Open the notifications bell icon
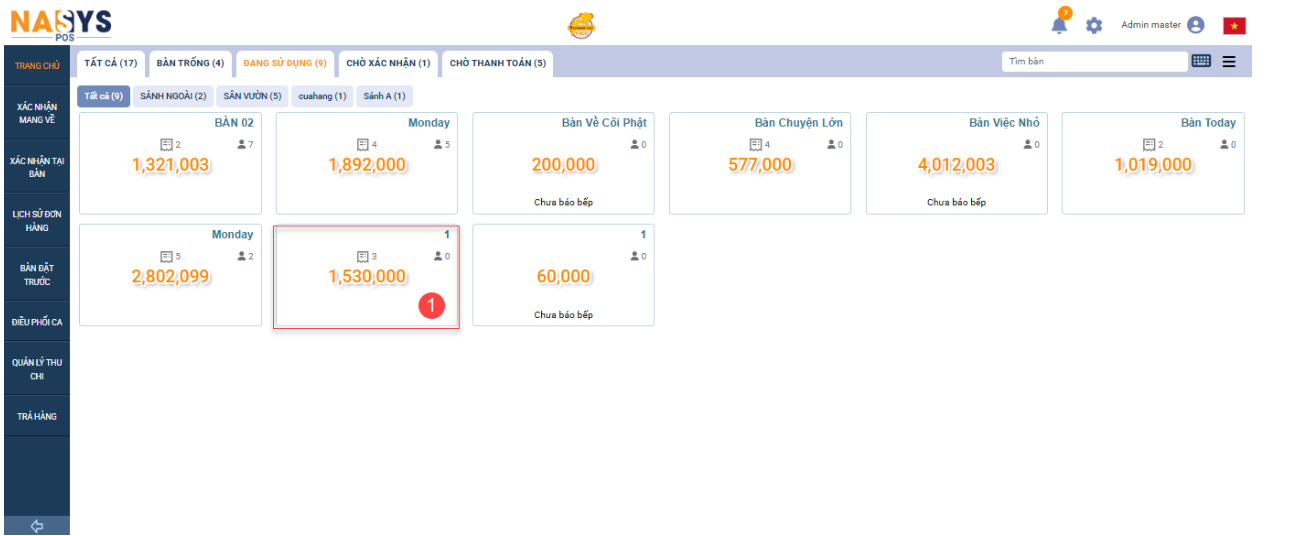 [1059, 25]
